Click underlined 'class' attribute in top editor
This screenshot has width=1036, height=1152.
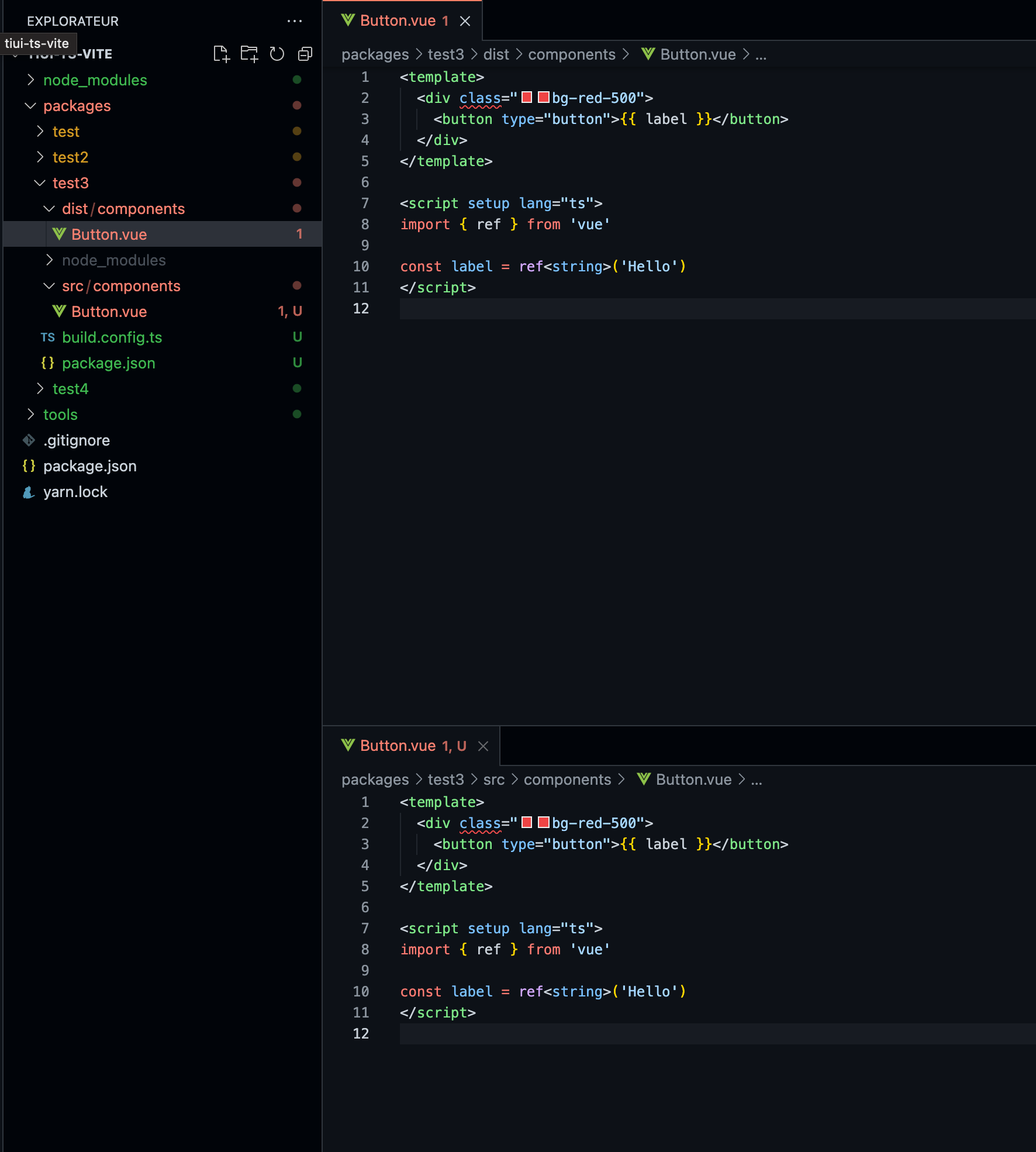coord(480,98)
